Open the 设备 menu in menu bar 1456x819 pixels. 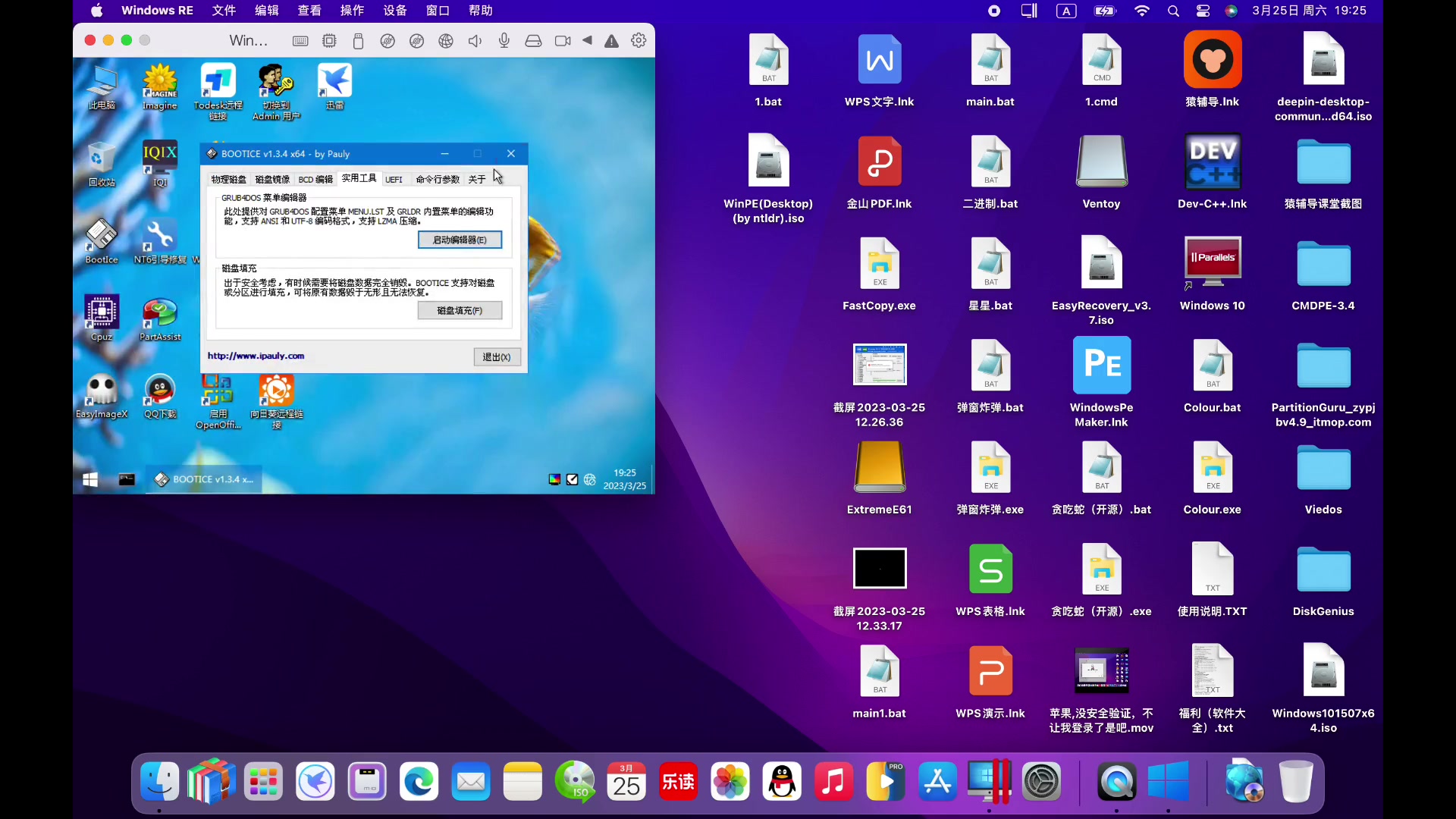point(395,11)
